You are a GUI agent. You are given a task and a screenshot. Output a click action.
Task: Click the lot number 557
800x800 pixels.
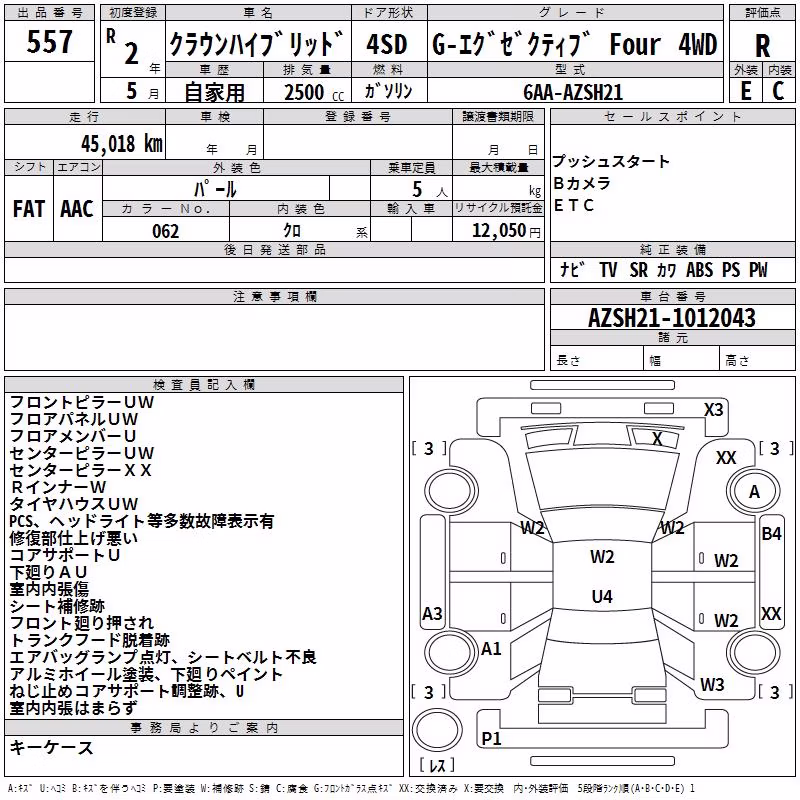click(49, 42)
